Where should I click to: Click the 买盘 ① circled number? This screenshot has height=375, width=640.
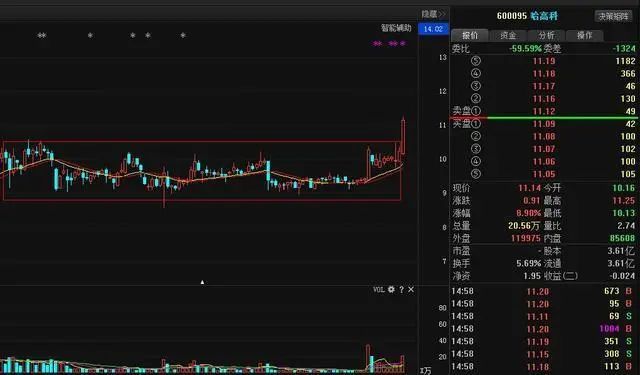[476, 124]
